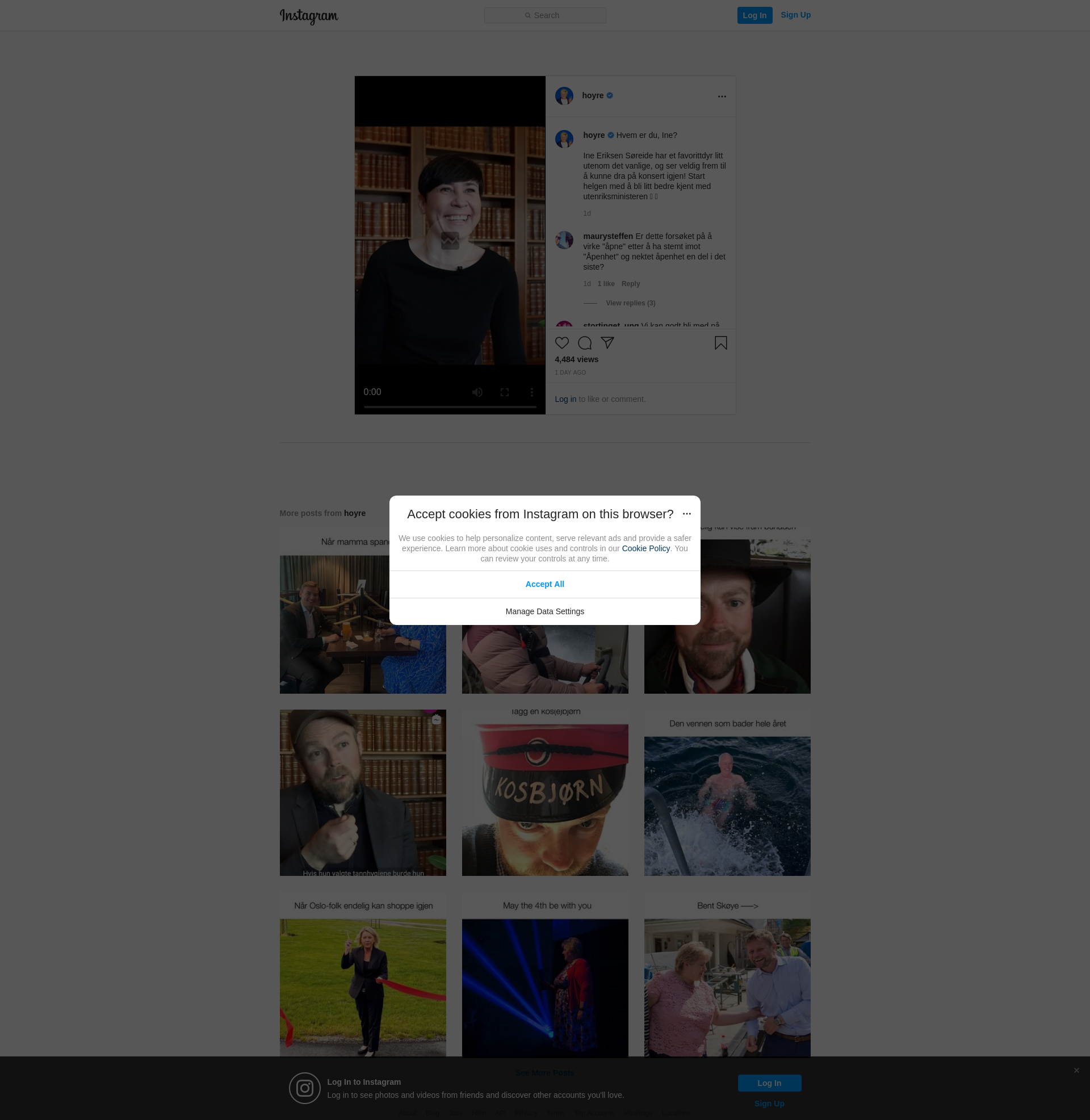Click maurysteffen commenter avatar
1090x1120 pixels.
(564, 240)
